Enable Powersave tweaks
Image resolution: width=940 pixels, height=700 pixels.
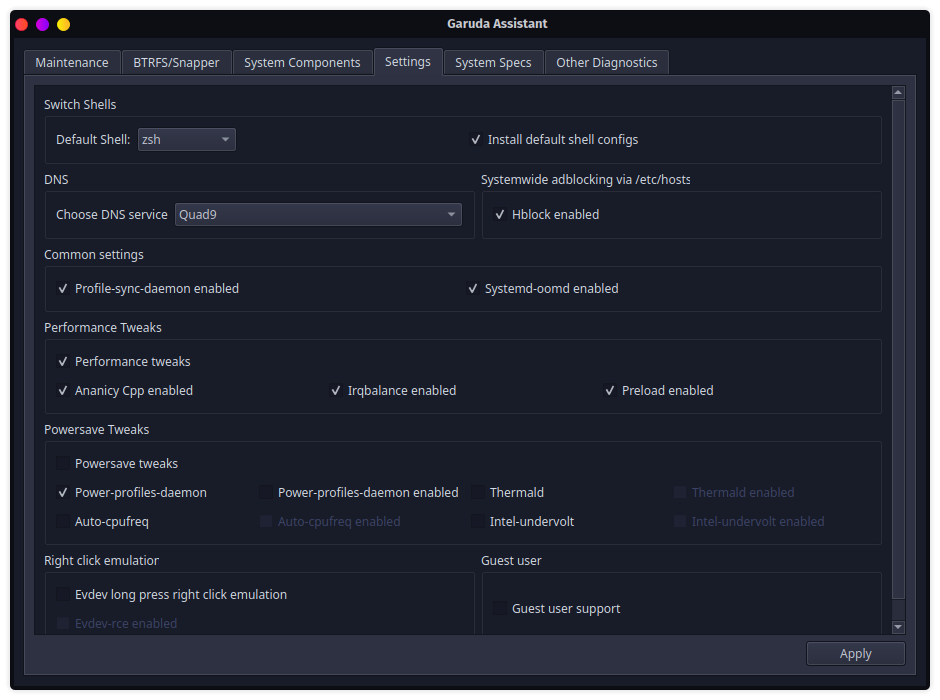tap(63, 463)
